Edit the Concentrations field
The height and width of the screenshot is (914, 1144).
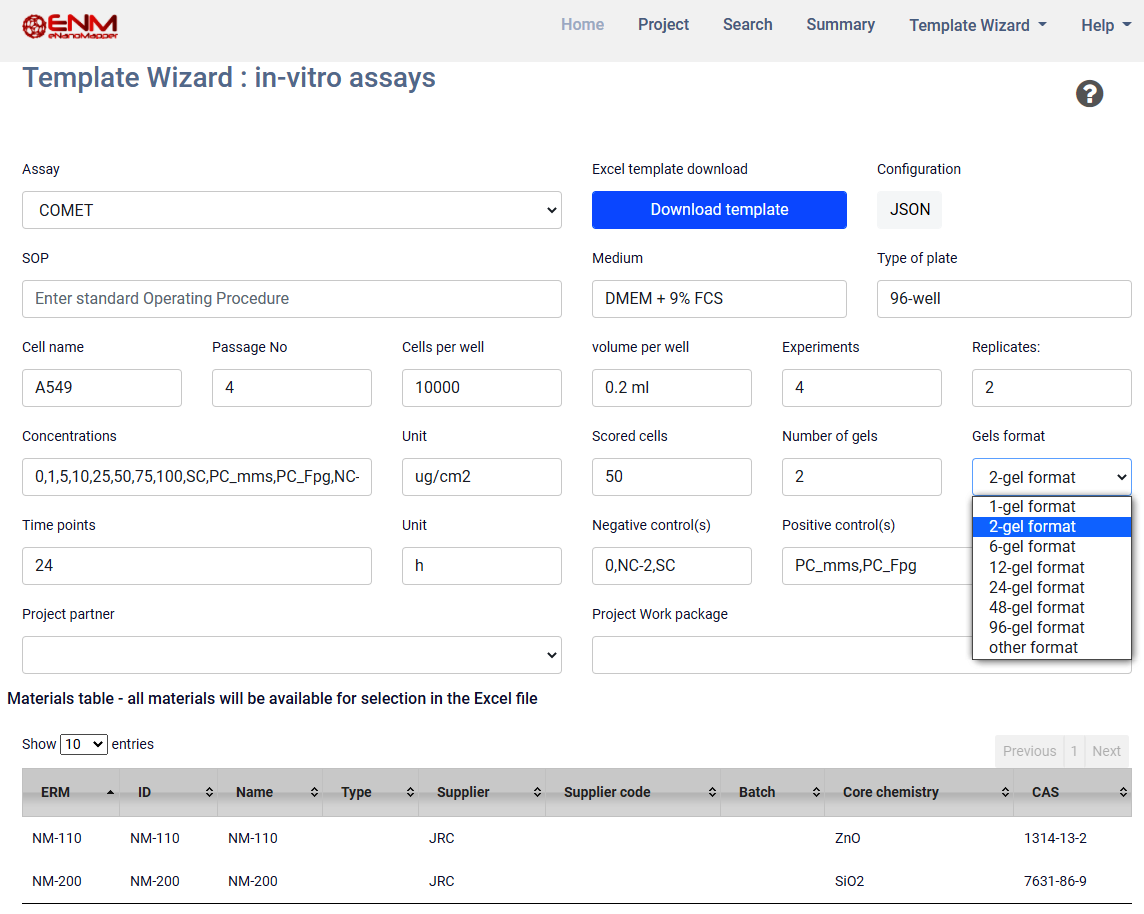[x=197, y=477]
